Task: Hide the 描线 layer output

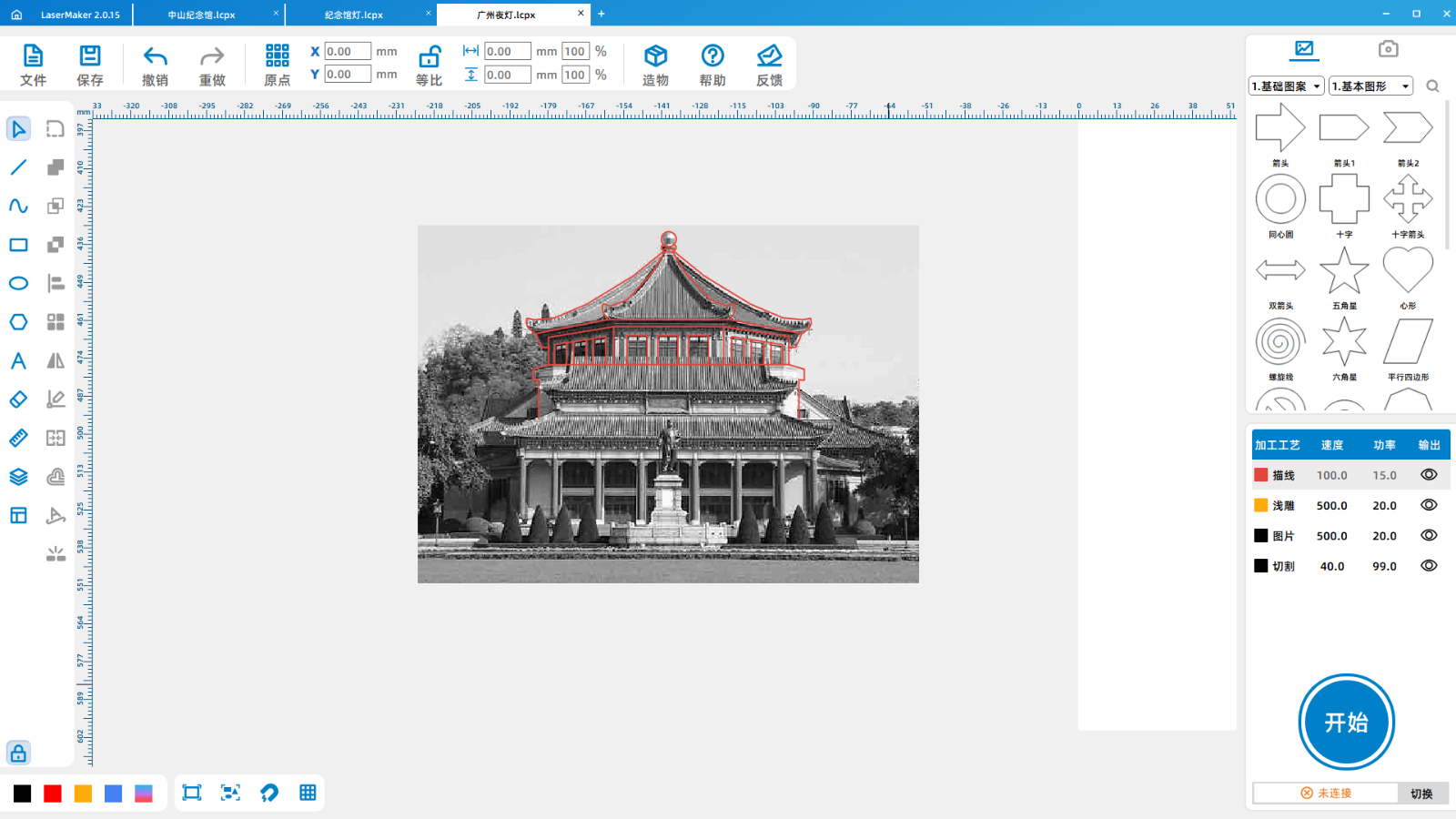Action: click(x=1429, y=475)
